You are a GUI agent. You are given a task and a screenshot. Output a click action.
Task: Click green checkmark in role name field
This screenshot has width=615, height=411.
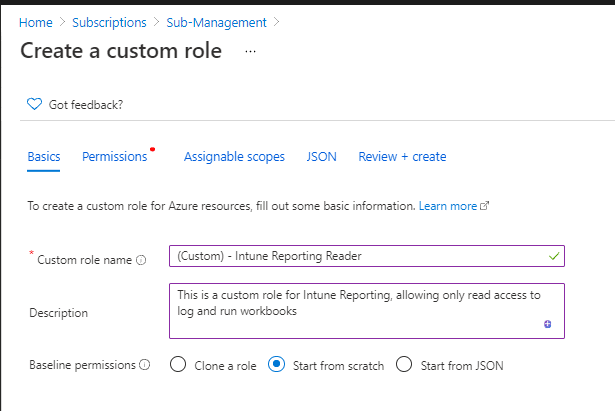[554, 256]
